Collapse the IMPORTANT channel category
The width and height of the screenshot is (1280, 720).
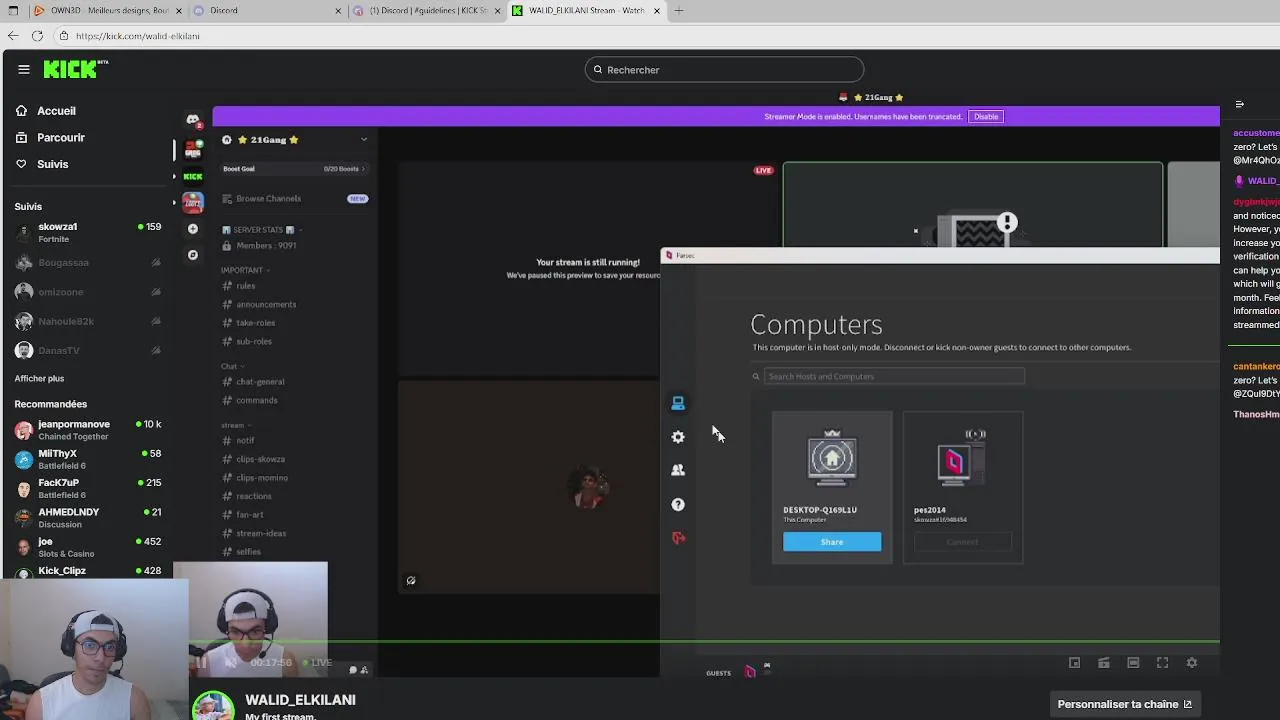tap(245, 270)
